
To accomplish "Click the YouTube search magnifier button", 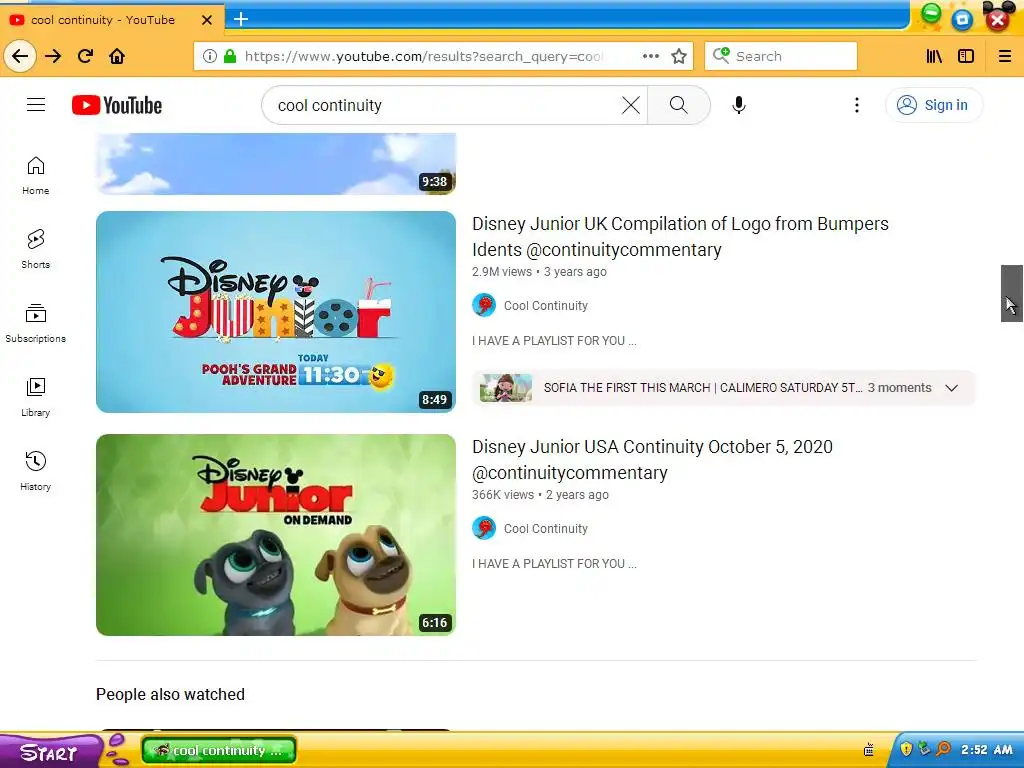I will coord(679,104).
